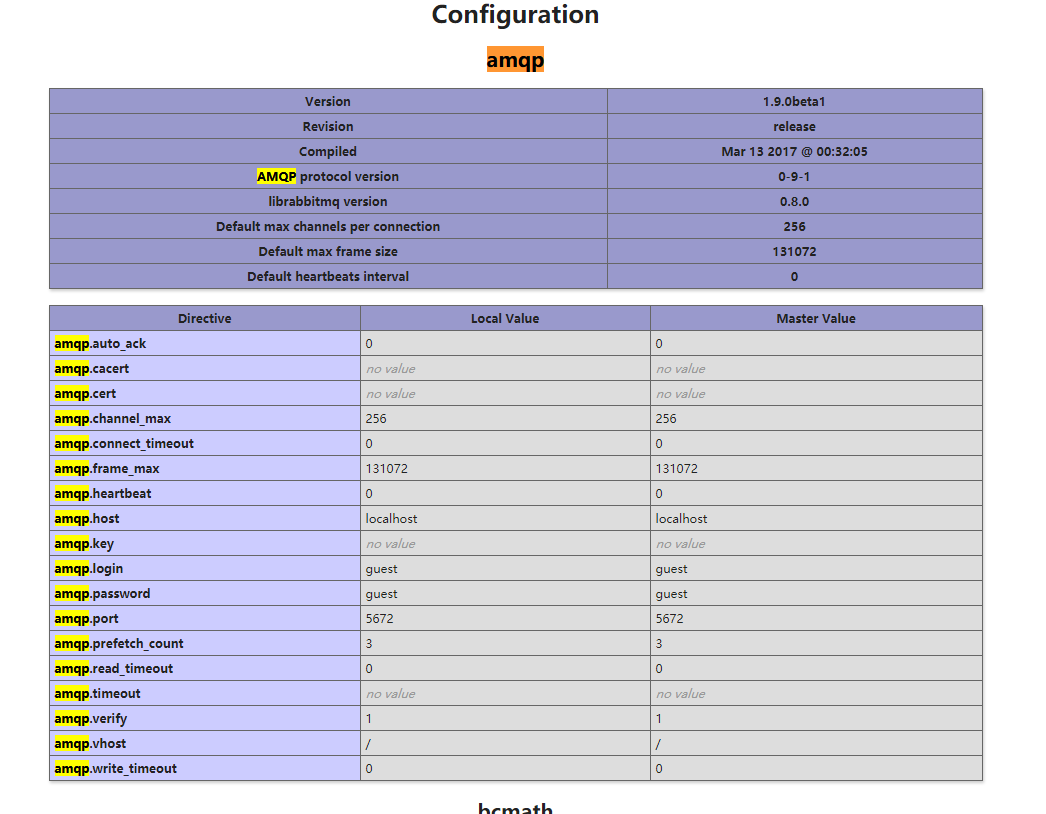The image size is (1046, 814).
Task: Select the Mar 13 2017 compiled date
Action: [794, 151]
